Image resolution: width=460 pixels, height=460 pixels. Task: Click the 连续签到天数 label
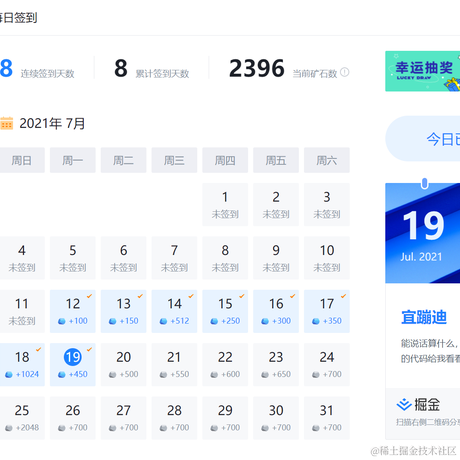point(47,73)
